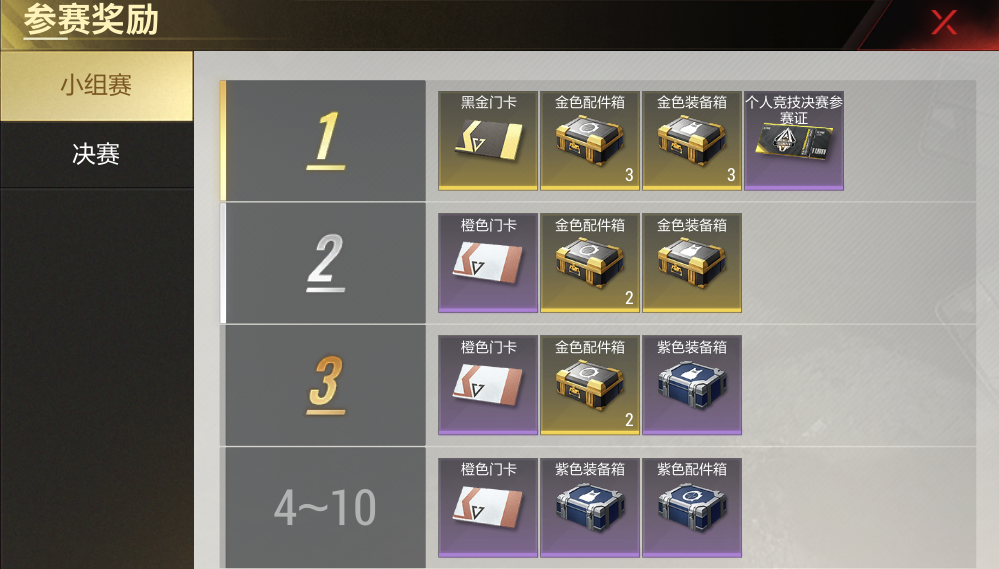Select the 小组赛 tab

(x=96, y=86)
